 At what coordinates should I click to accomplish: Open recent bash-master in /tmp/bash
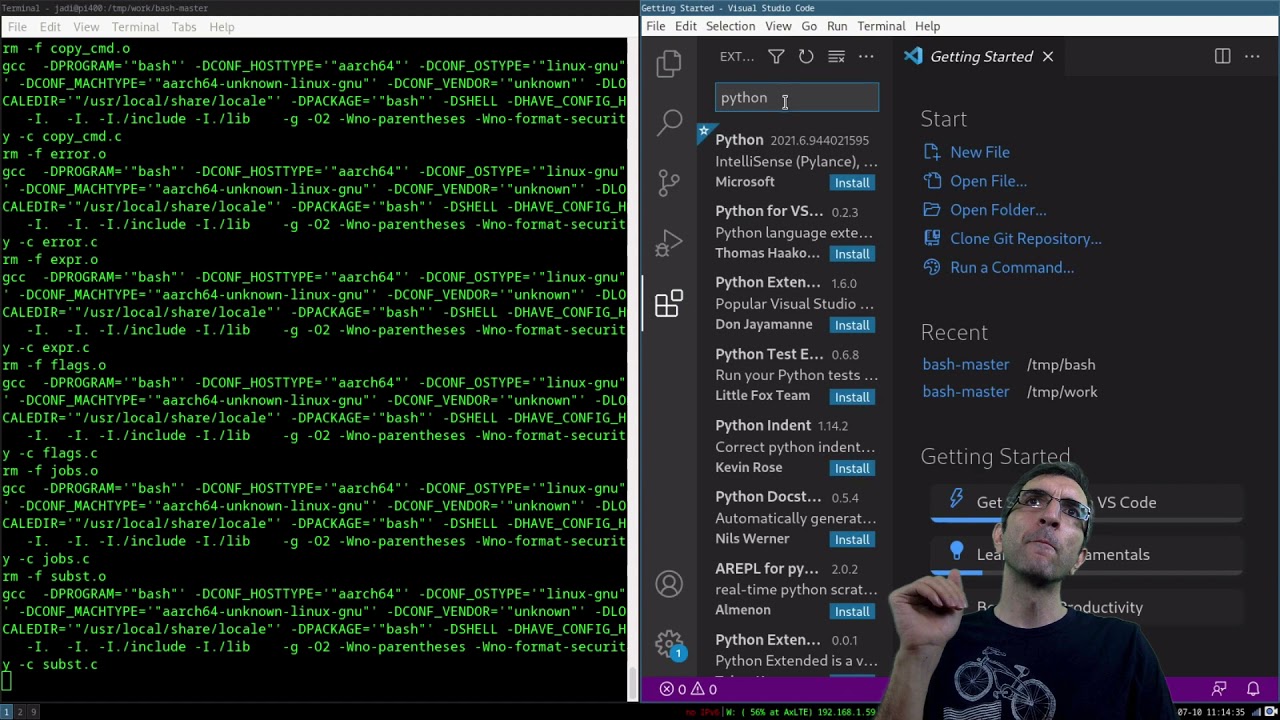point(966,364)
